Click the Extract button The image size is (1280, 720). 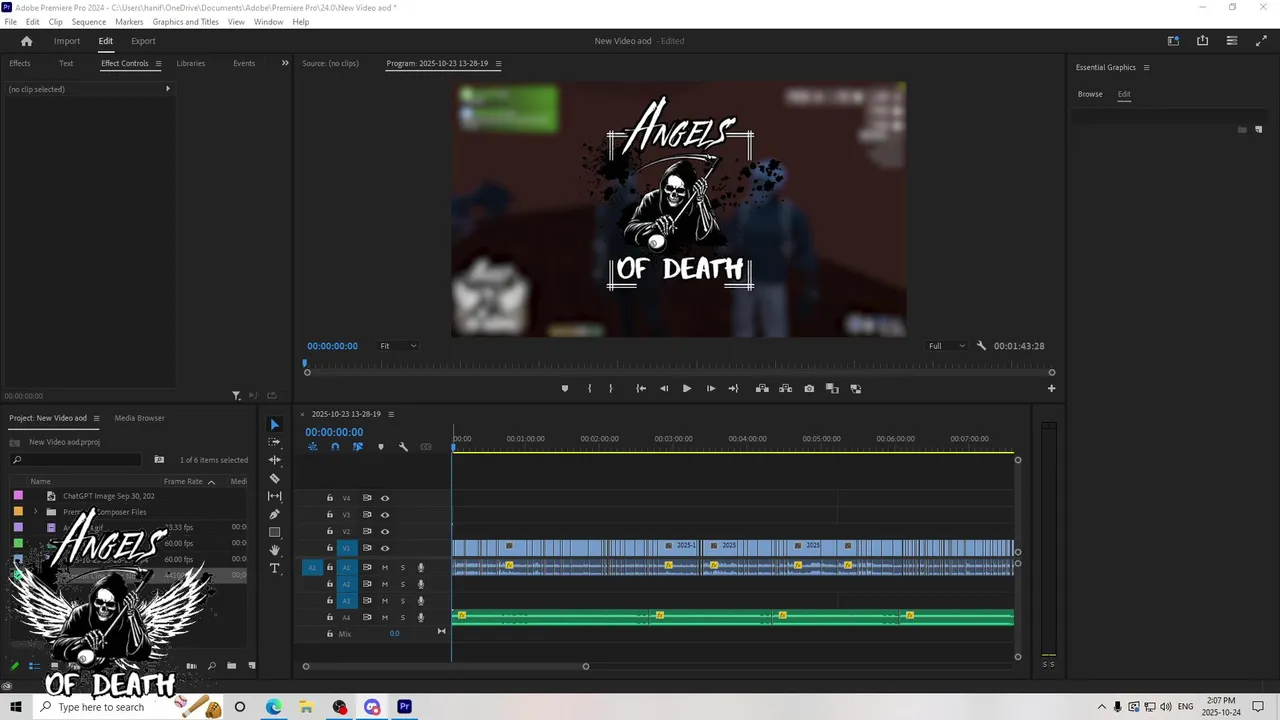click(785, 388)
